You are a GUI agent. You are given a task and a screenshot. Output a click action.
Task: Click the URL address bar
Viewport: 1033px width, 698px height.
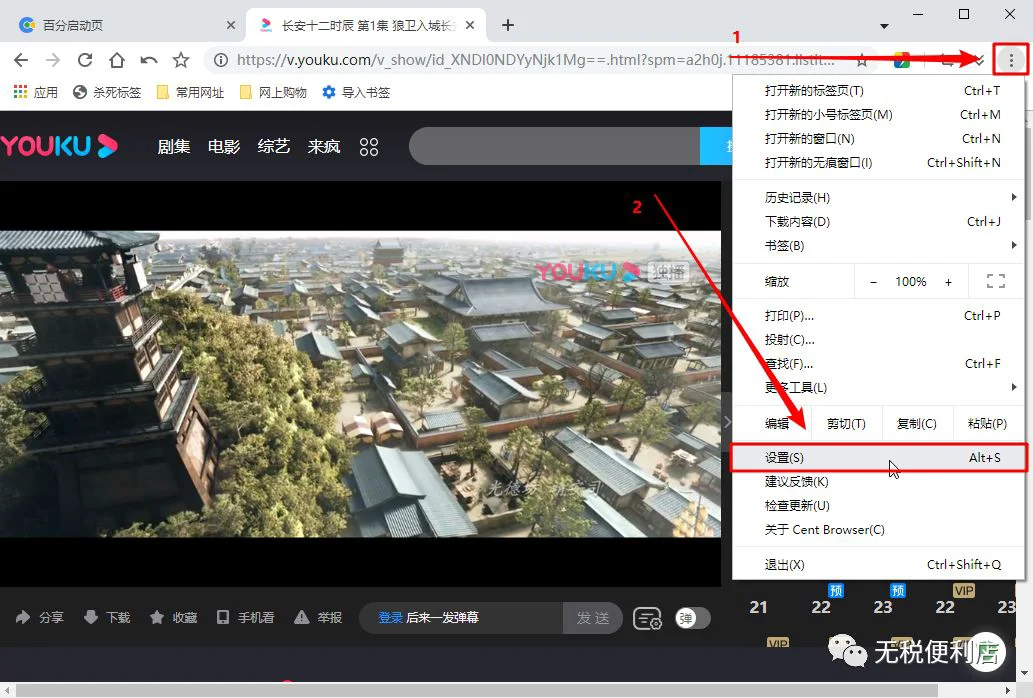tap(537, 61)
